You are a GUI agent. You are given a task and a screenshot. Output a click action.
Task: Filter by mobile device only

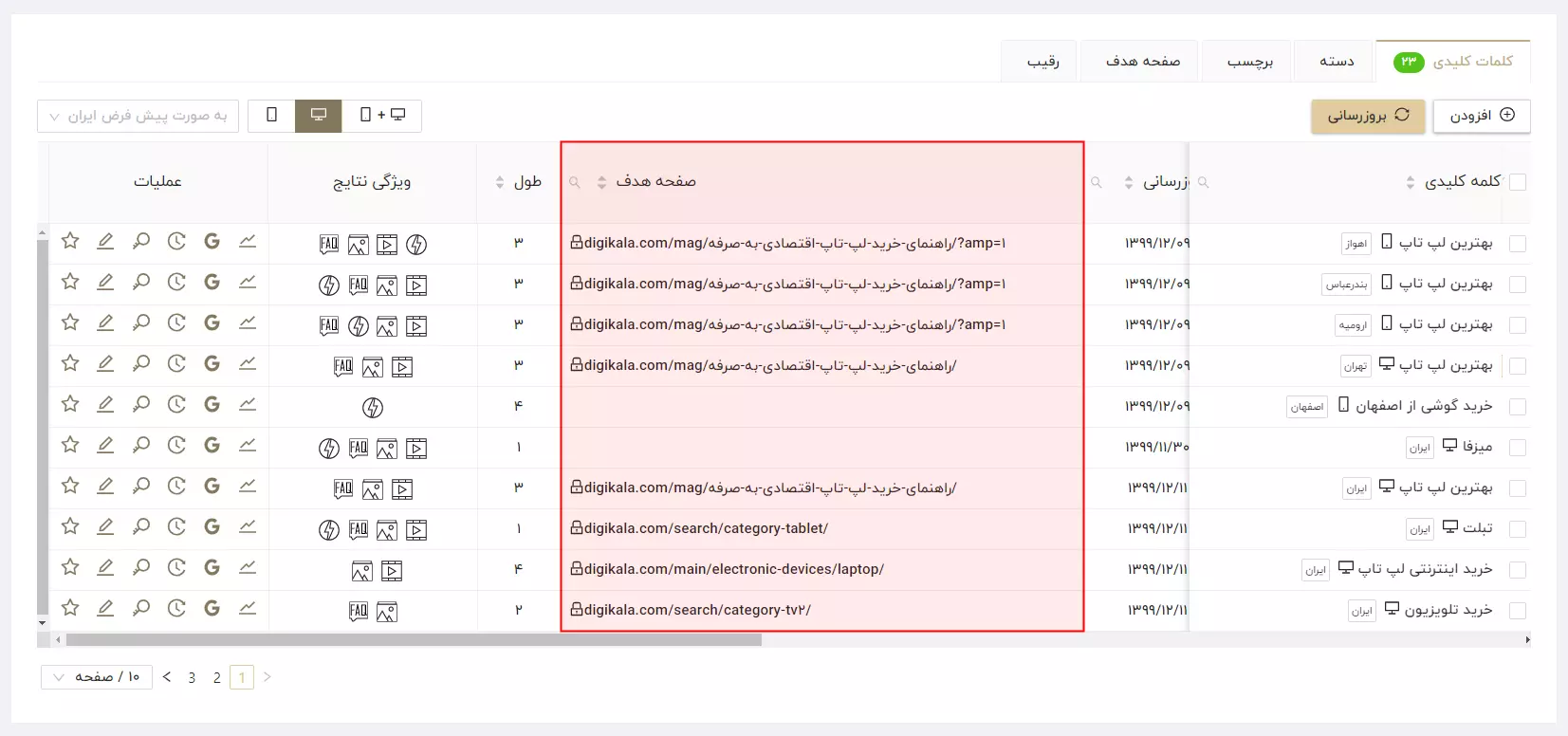click(271, 116)
